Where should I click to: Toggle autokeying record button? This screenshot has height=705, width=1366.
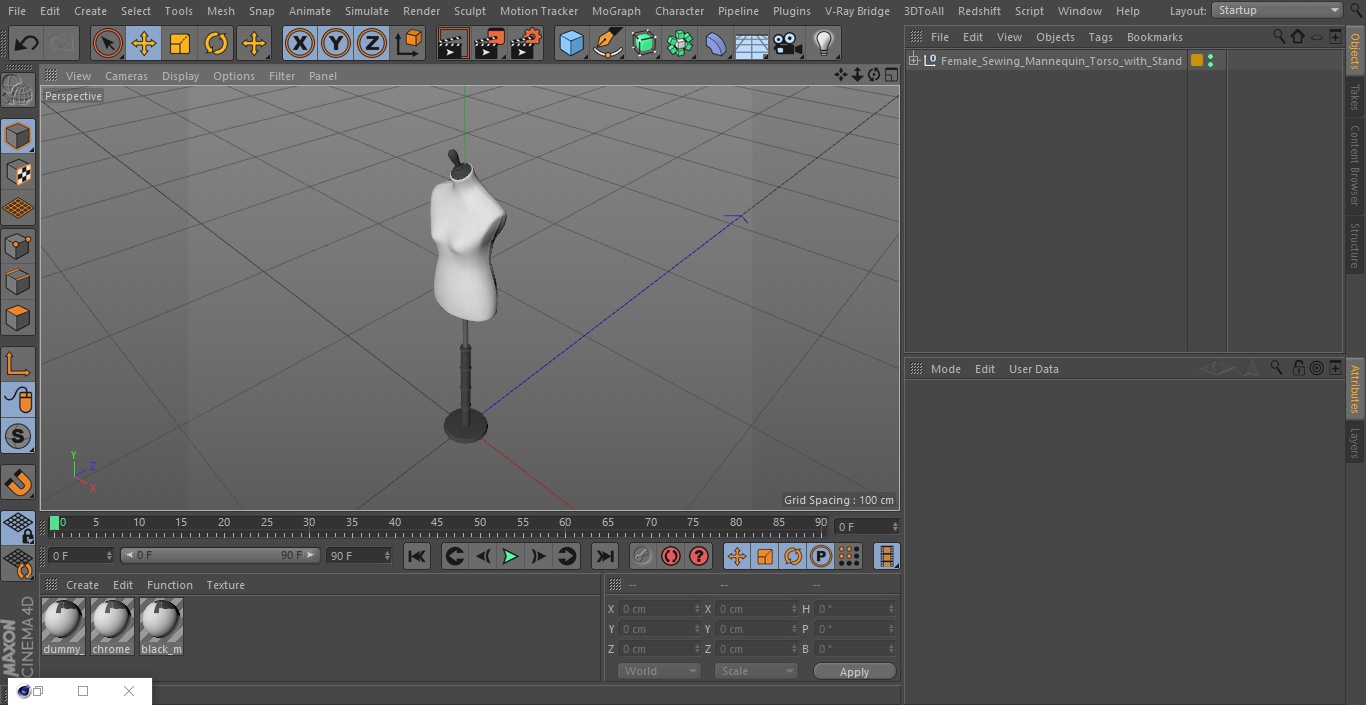pos(671,556)
